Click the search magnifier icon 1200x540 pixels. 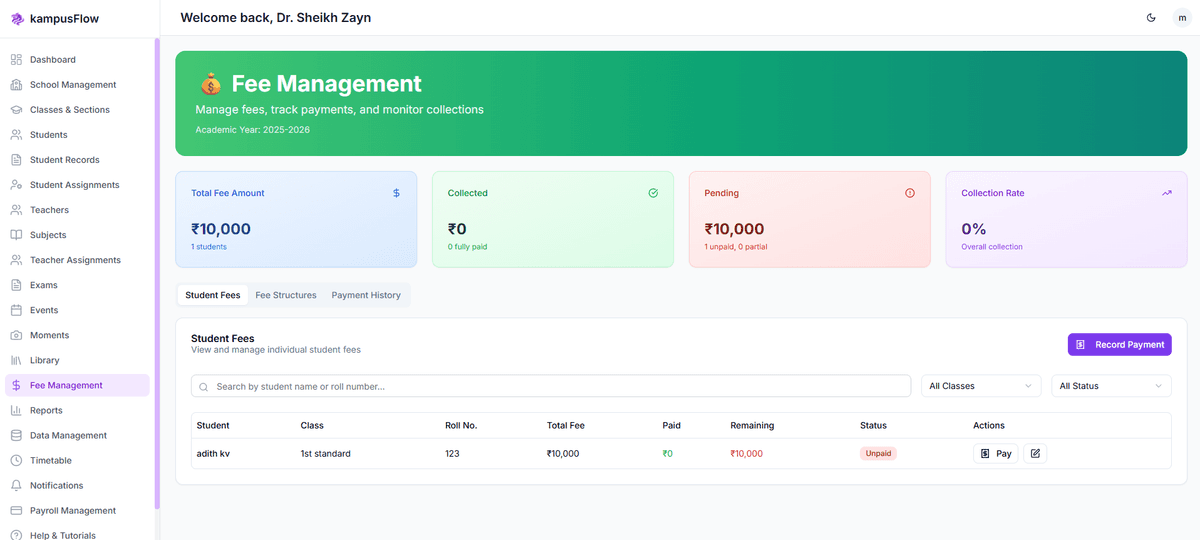(x=204, y=386)
